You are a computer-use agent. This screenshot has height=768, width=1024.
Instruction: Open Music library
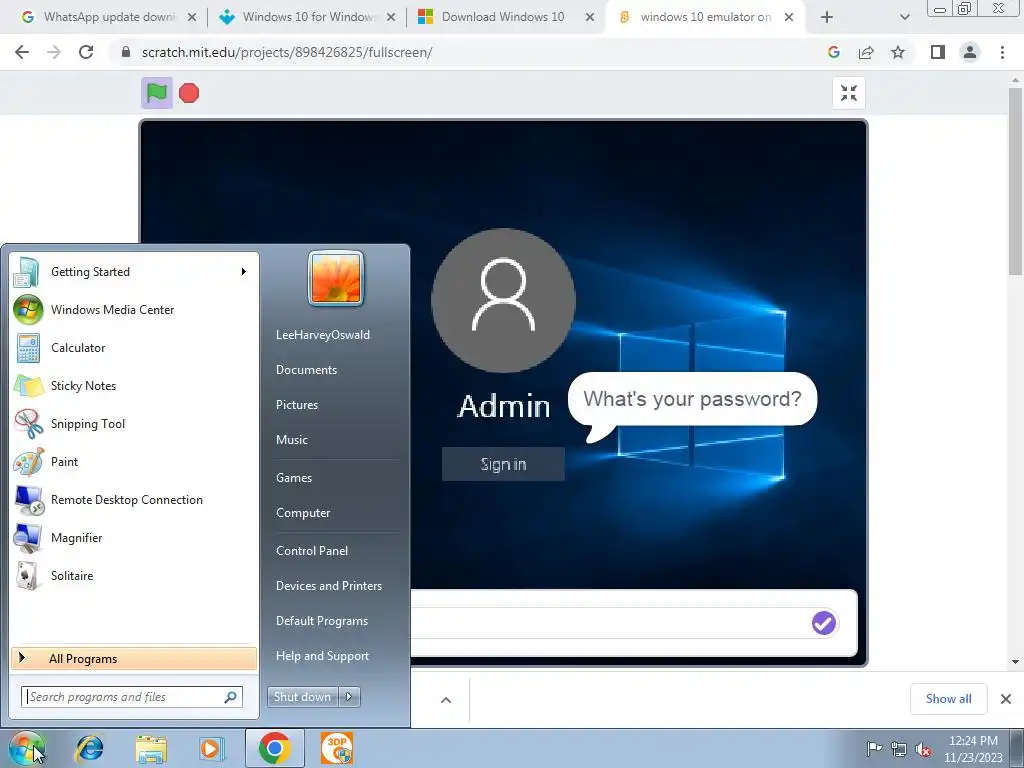coord(291,440)
